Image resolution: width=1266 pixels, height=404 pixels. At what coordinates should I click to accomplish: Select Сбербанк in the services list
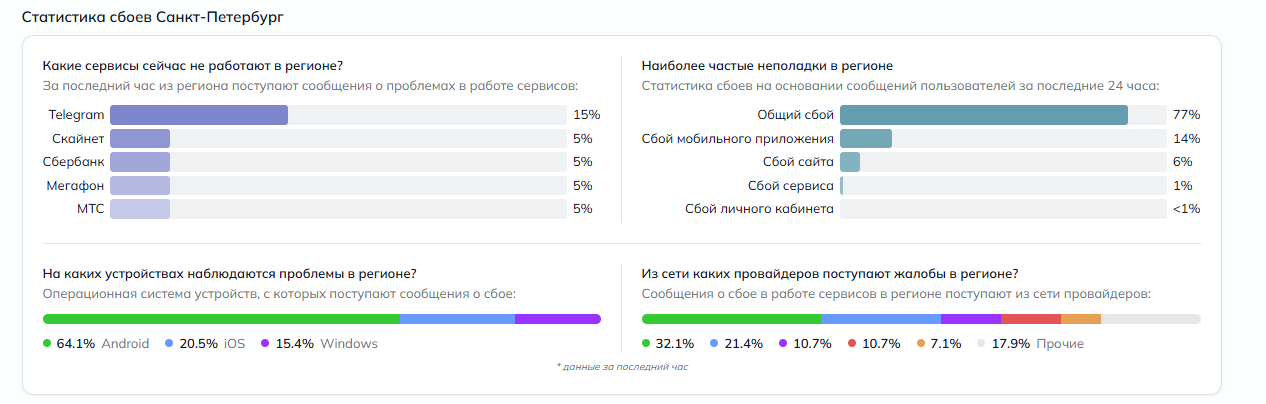click(77, 162)
